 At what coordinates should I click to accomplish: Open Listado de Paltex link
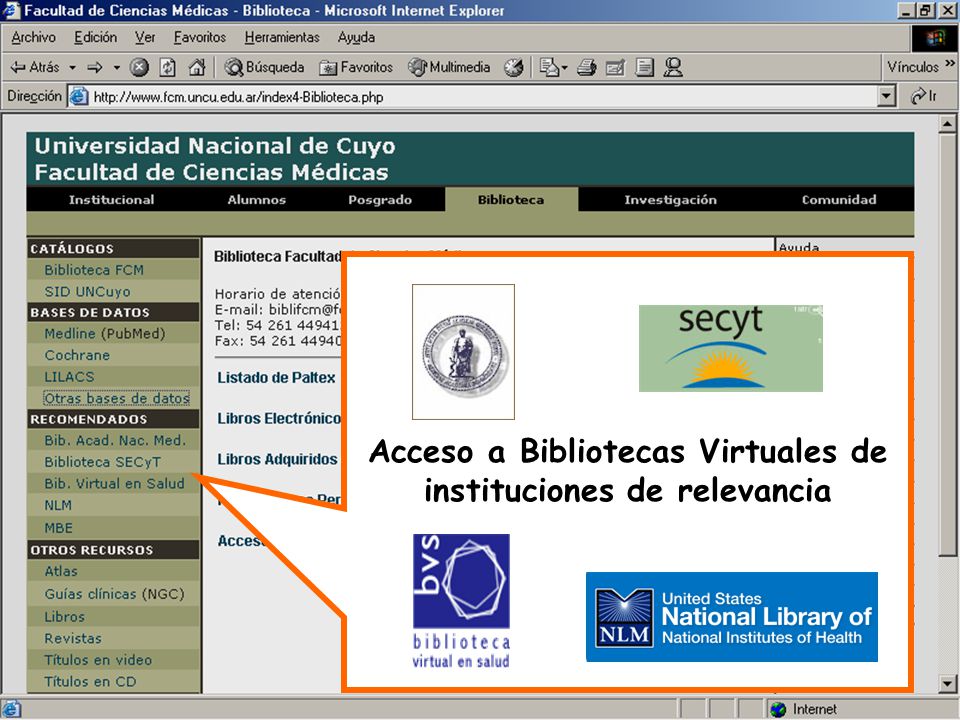pos(276,378)
